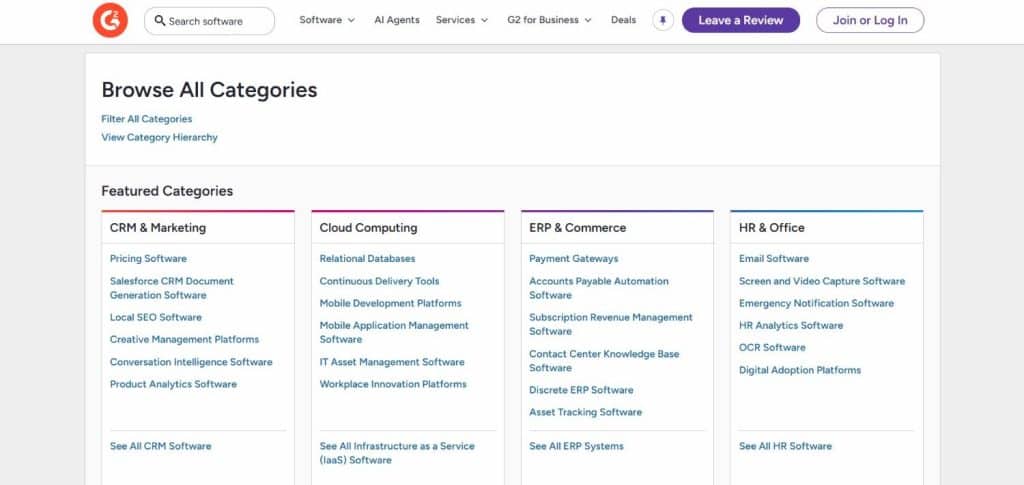The height and width of the screenshot is (485, 1024).
Task: Open View Category Hierarchy link
Action: (x=159, y=138)
